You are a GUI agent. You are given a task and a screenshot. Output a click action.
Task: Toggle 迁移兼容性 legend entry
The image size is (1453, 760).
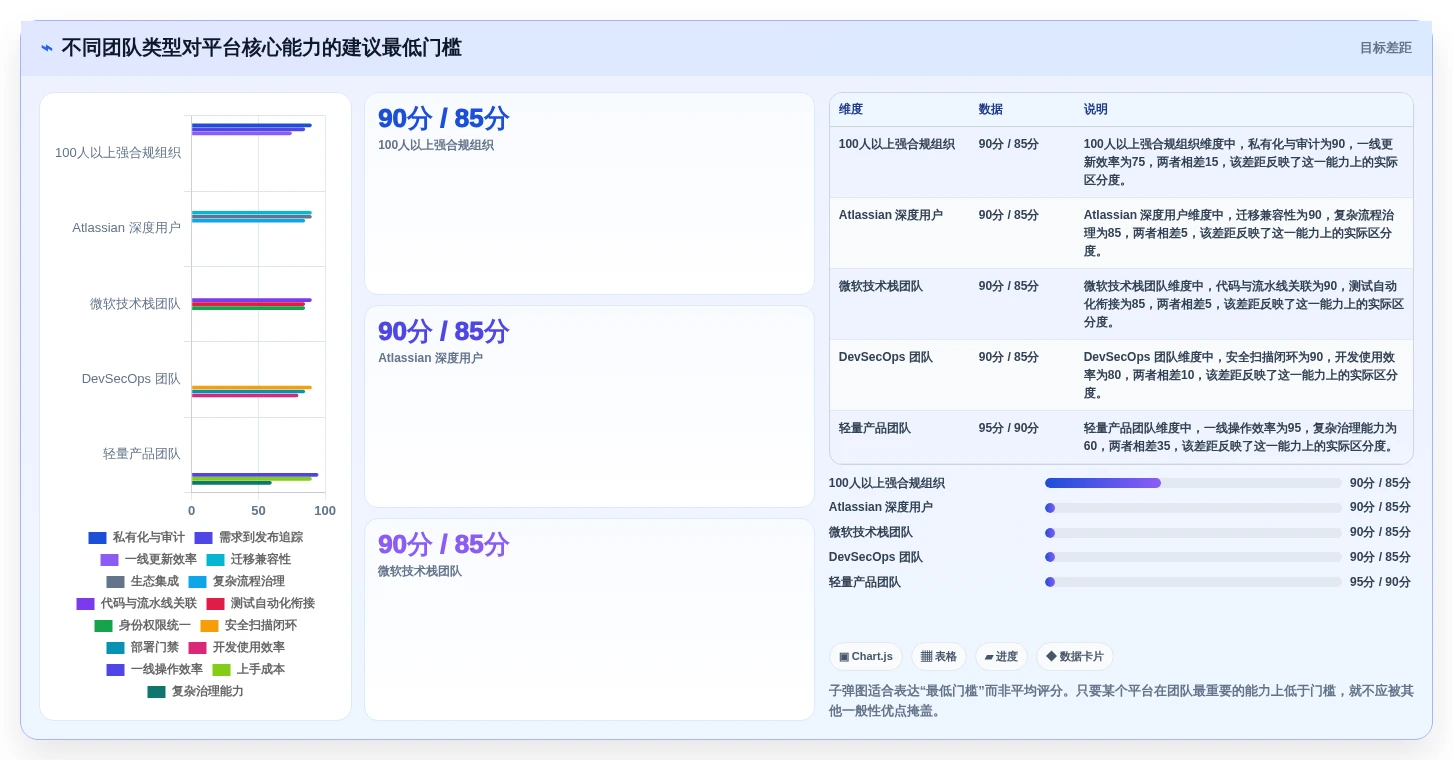coord(249,560)
